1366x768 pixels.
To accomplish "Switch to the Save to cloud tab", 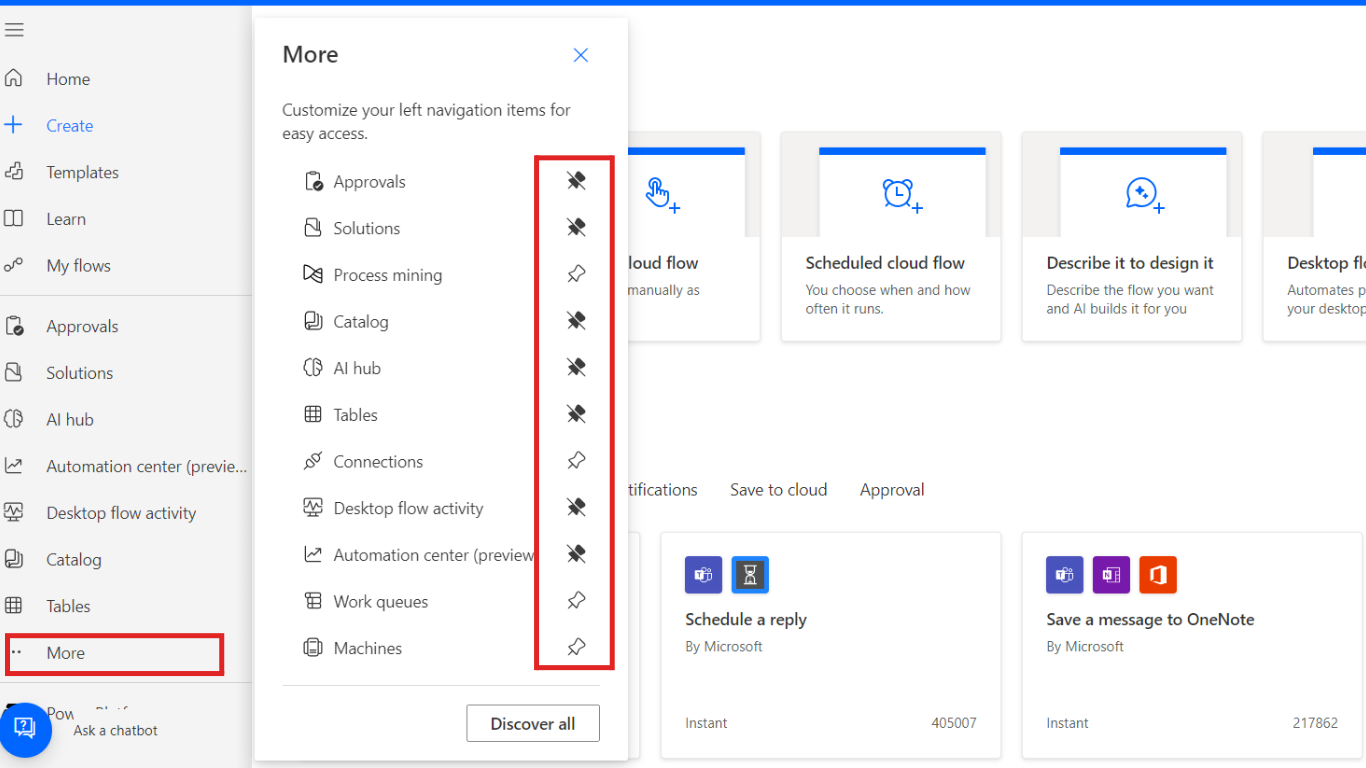I will (778, 490).
